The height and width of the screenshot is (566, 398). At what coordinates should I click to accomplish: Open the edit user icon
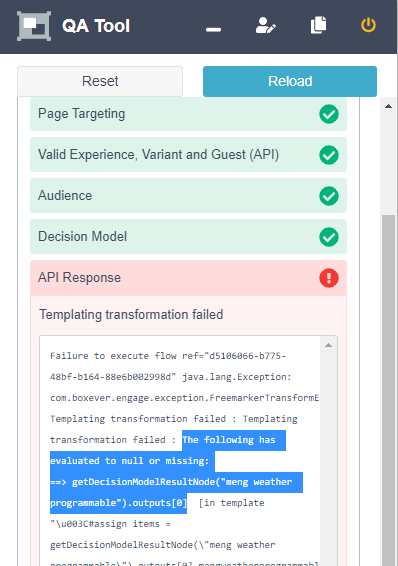pyautogui.click(x=266, y=26)
